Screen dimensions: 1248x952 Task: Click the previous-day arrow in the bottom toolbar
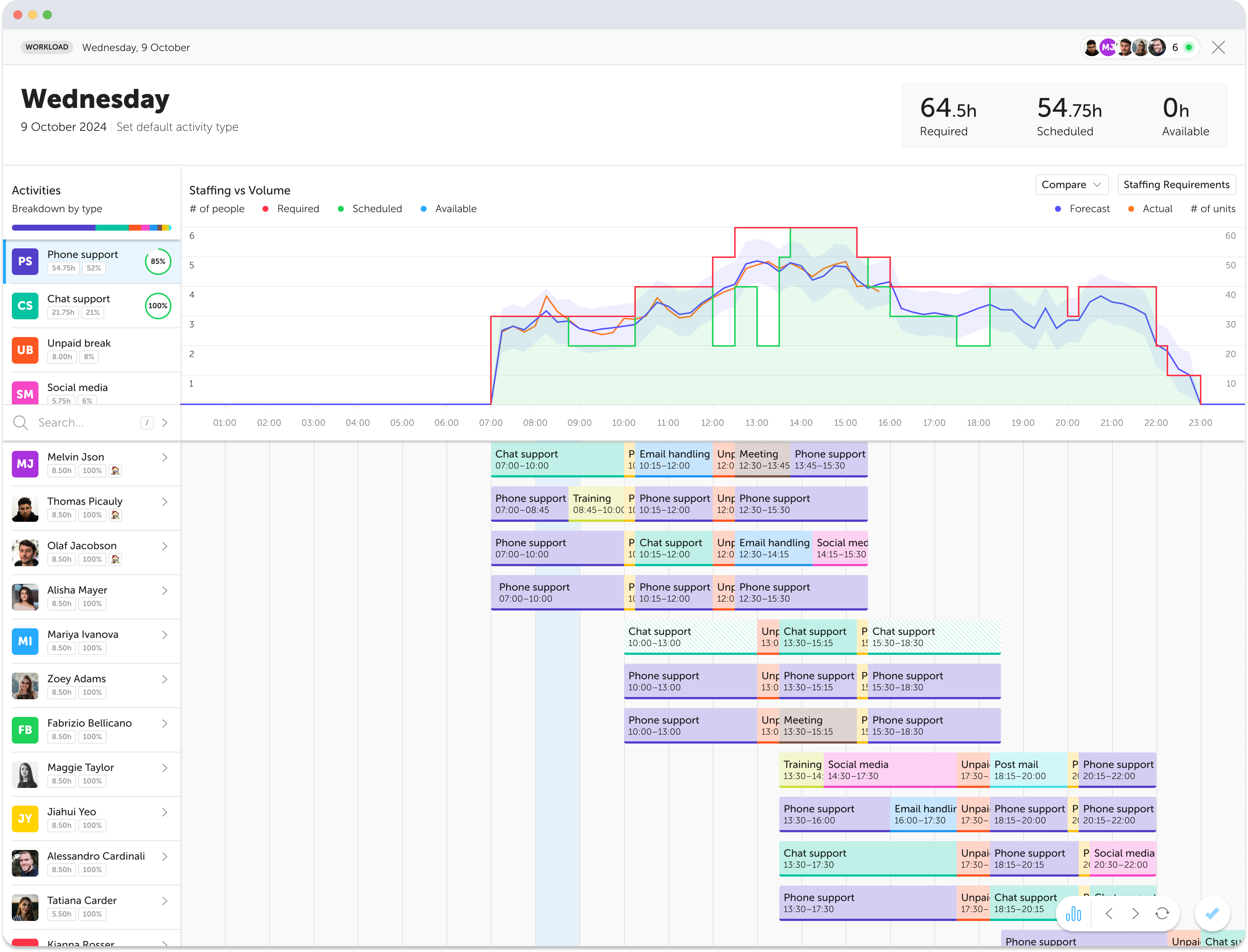point(1109,914)
